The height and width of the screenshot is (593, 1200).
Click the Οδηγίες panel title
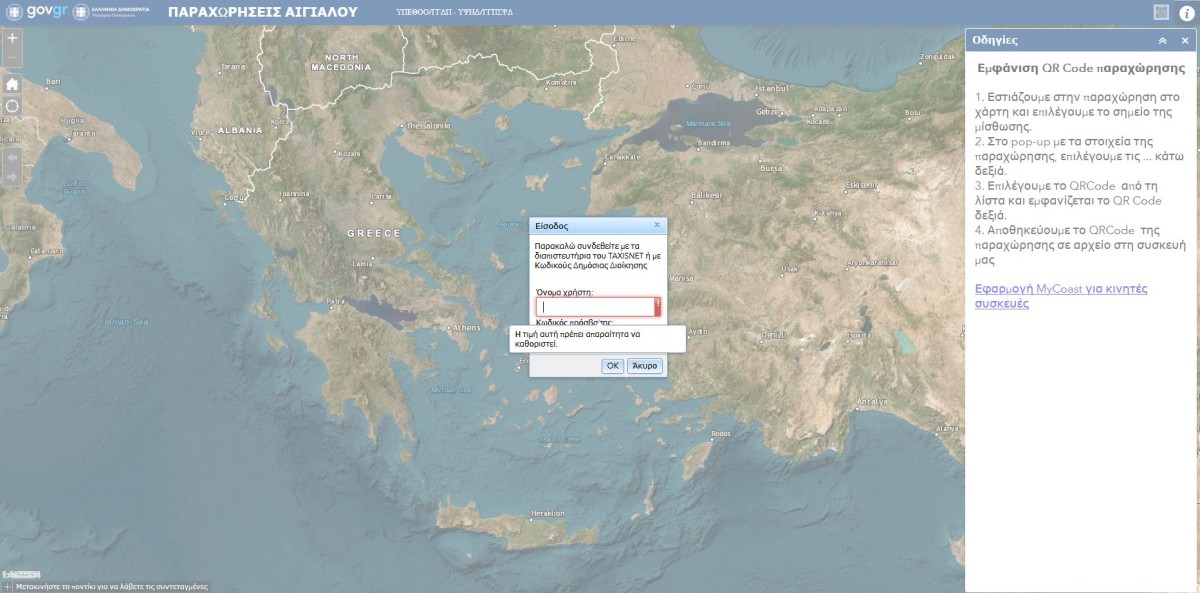pos(995,41)
